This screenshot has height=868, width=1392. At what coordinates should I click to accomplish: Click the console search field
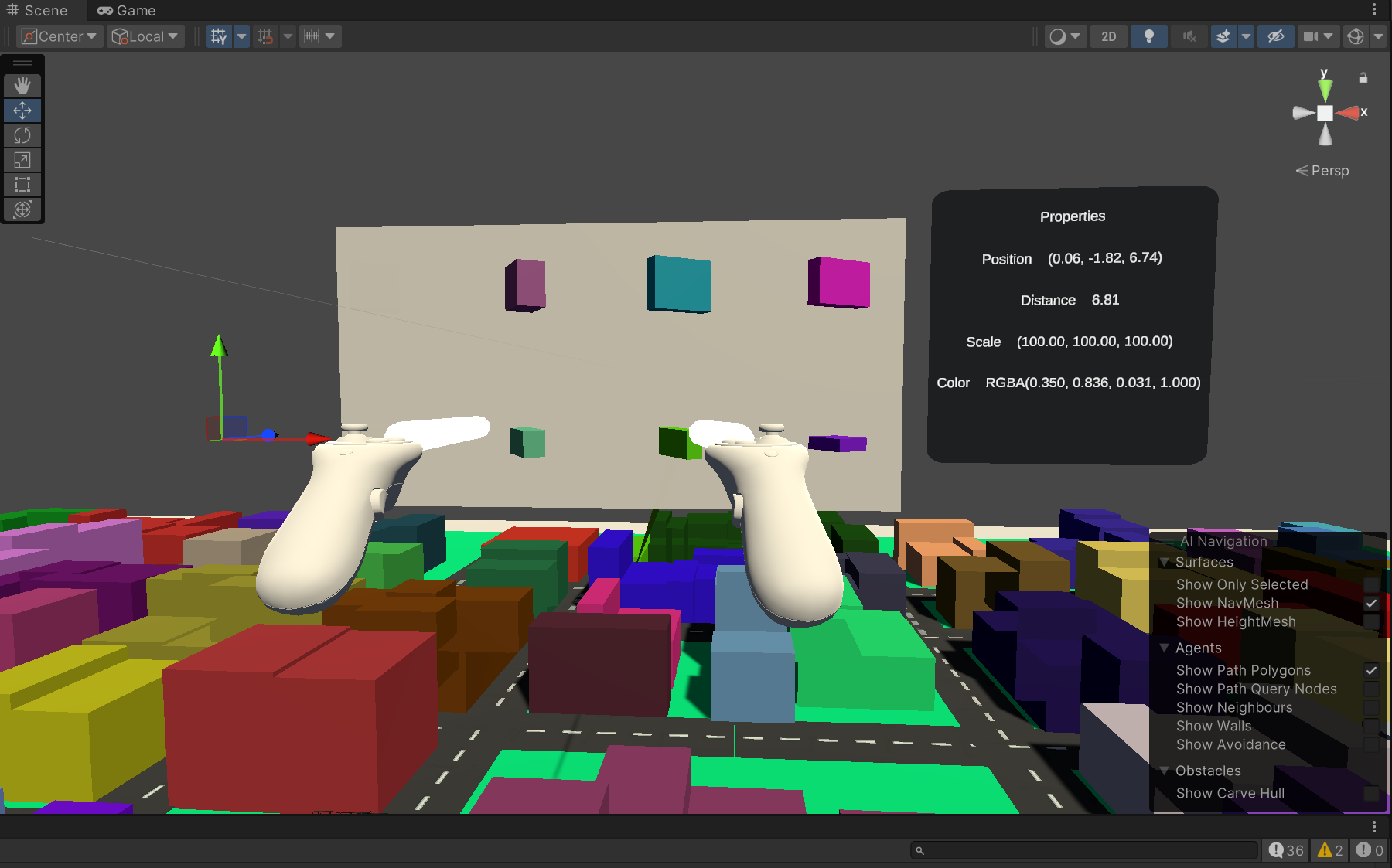(1083, 850)
